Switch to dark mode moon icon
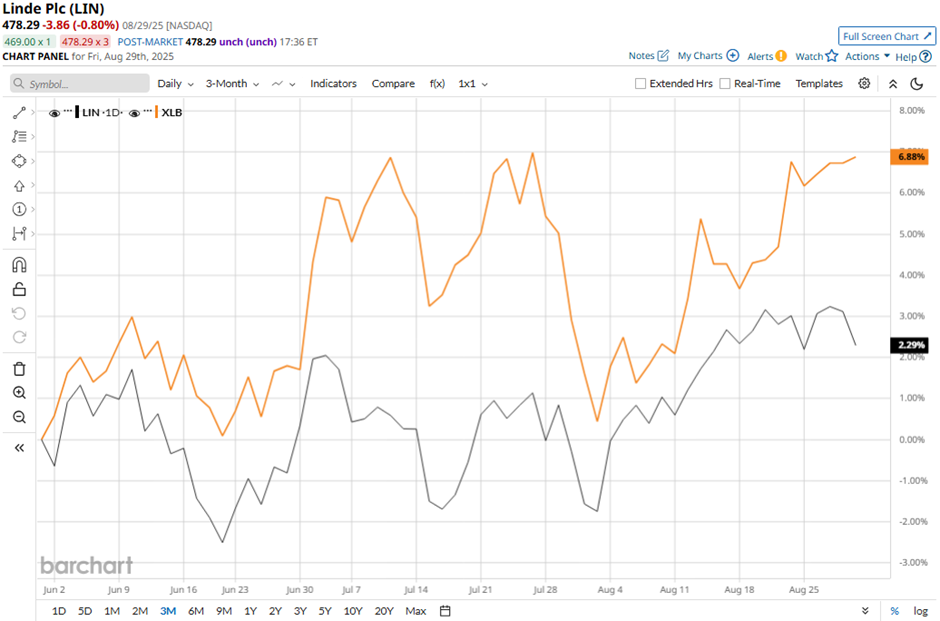The image size is (940, 621). [917, 84]
